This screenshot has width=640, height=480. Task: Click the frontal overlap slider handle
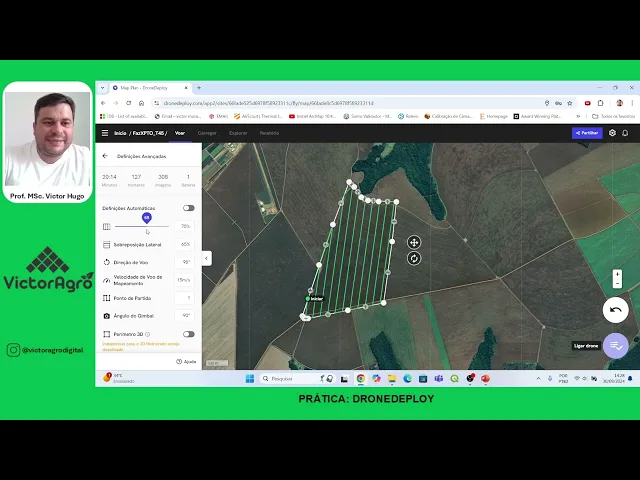147,218
